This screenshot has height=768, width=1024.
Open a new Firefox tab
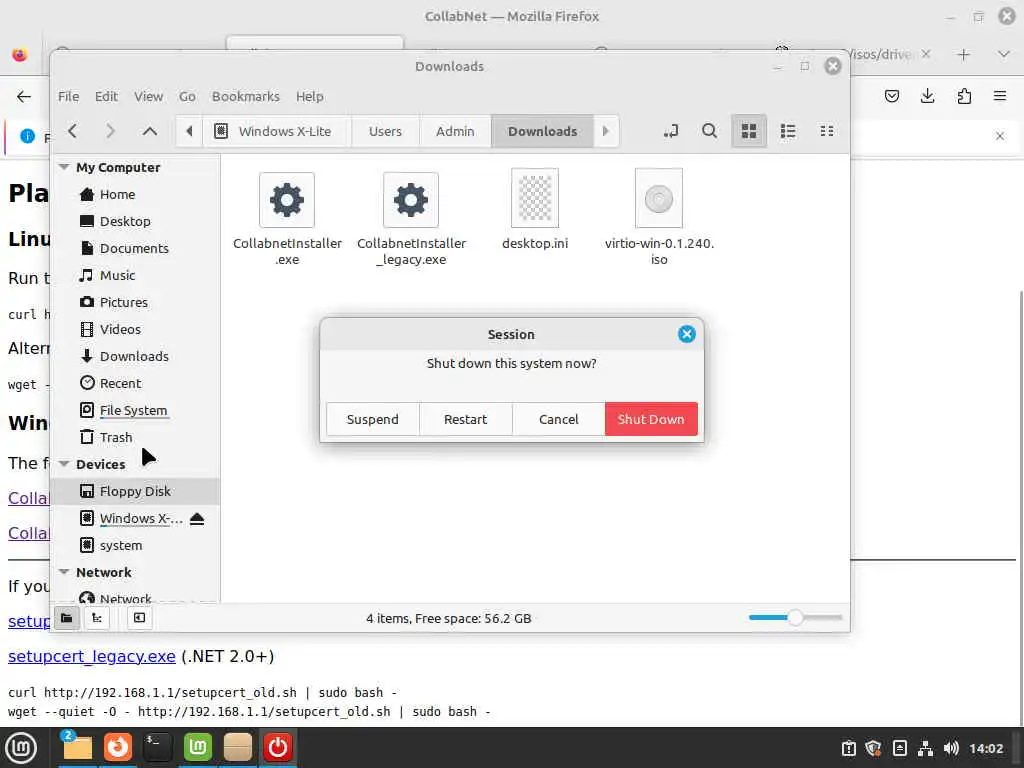tap(963, 55)
